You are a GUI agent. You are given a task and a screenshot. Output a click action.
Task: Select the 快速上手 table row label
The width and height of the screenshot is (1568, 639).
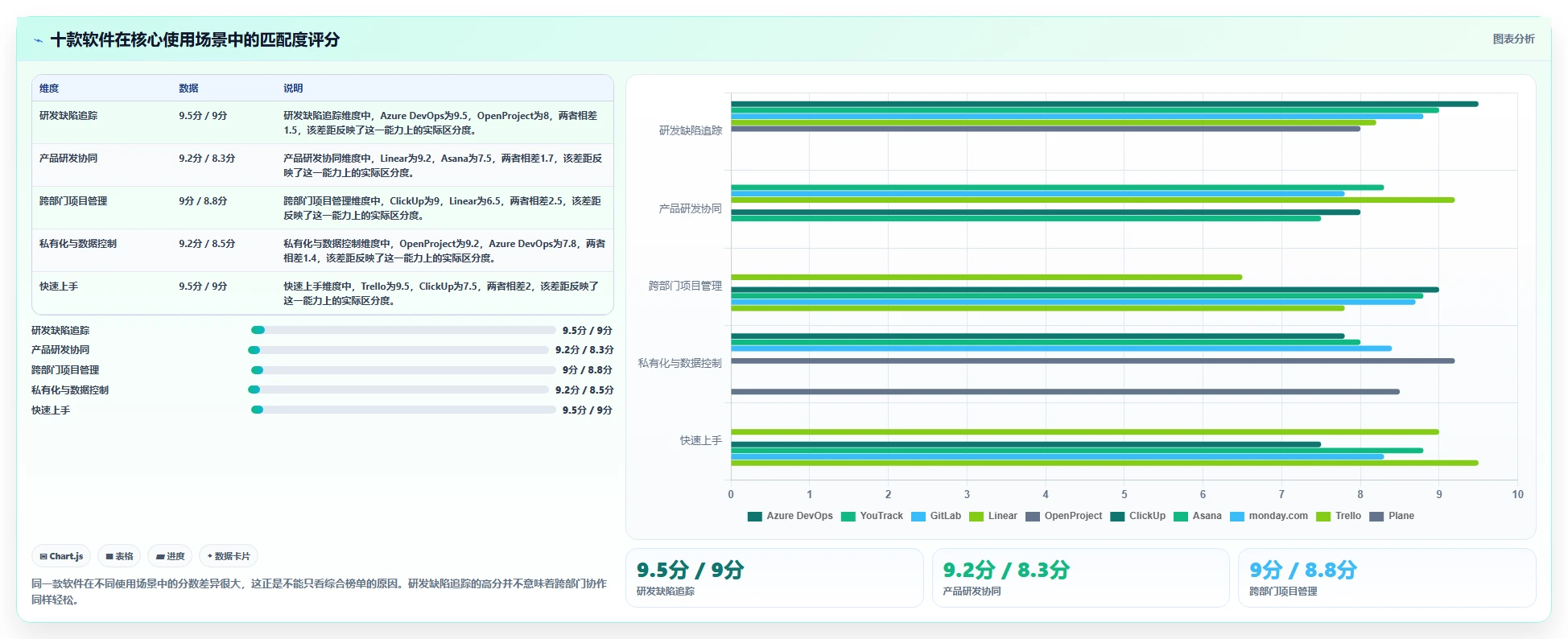[x=59, y=287]
